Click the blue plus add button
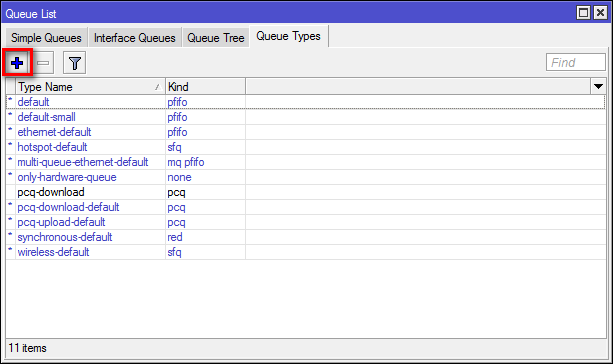The height and width of the screenshot is (364, 613). point(17,63)
